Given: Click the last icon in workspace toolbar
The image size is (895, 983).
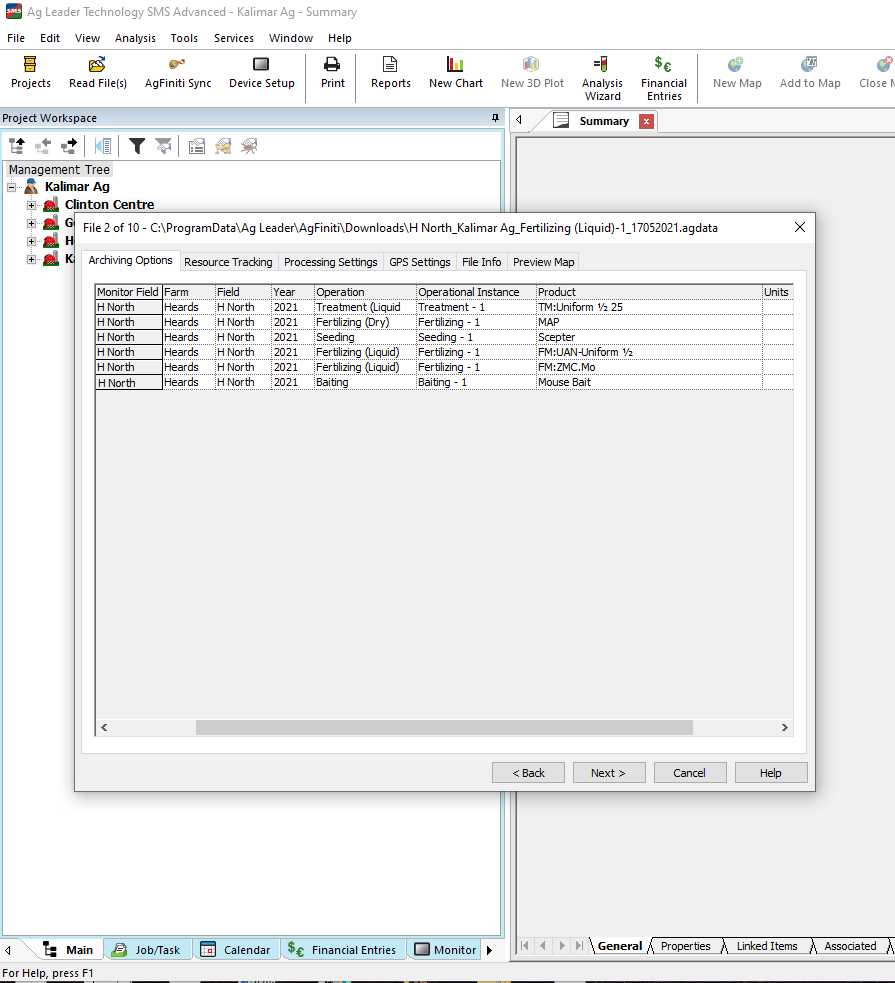Looking at the screenshot, I should (249, 146).
